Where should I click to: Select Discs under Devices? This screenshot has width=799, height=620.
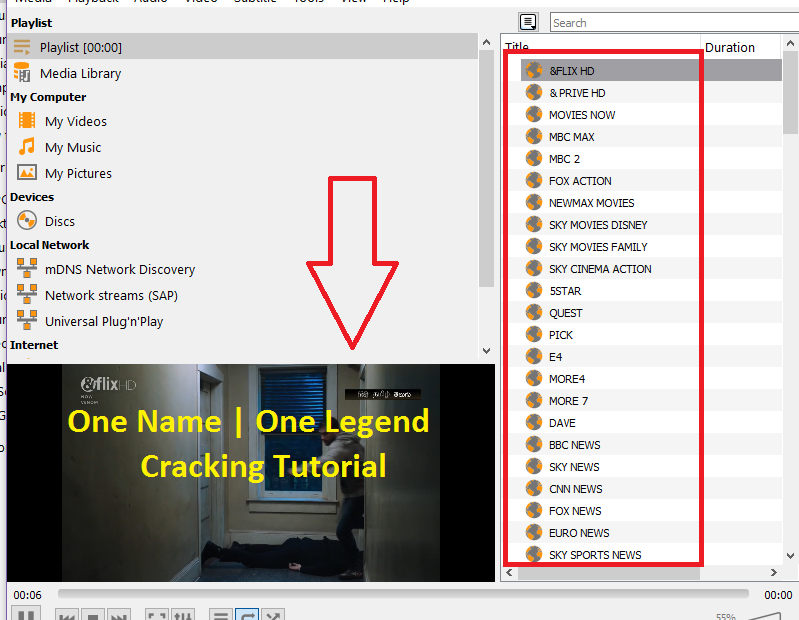point(60,221)
